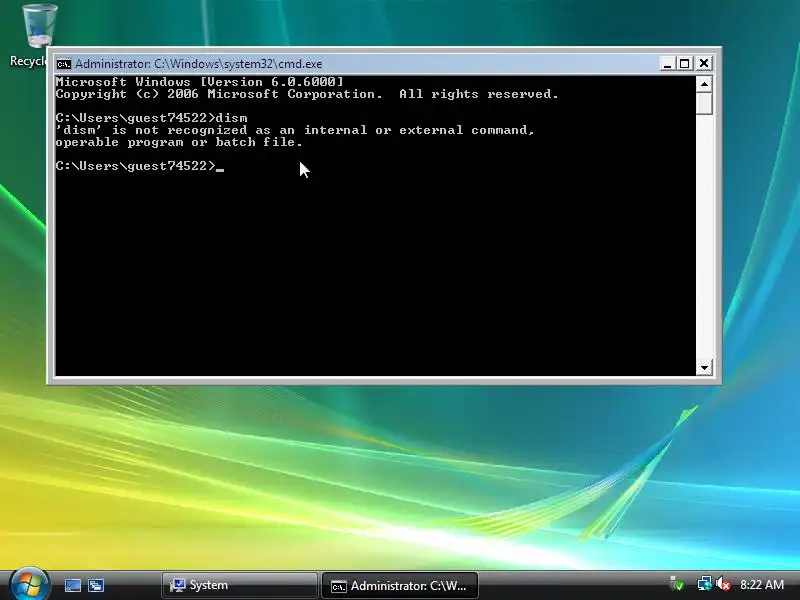Open the Windows Start orb
The width and height of the screenshot is (800, 600).
(x=29, y=584)
